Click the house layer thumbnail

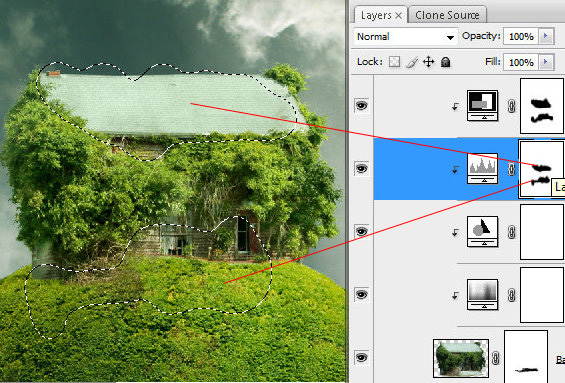click(x=461, y=358)
